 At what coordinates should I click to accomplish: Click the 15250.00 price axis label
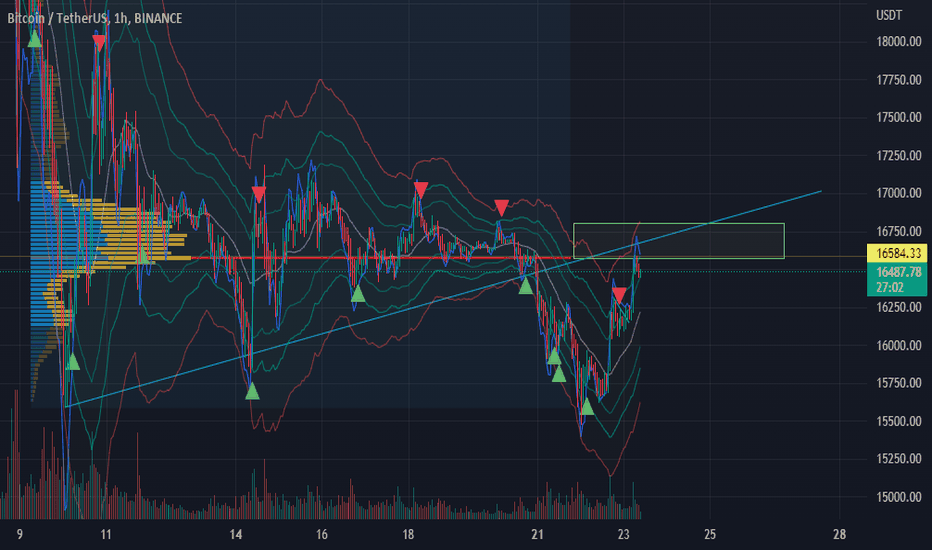[x=899, y=459]
